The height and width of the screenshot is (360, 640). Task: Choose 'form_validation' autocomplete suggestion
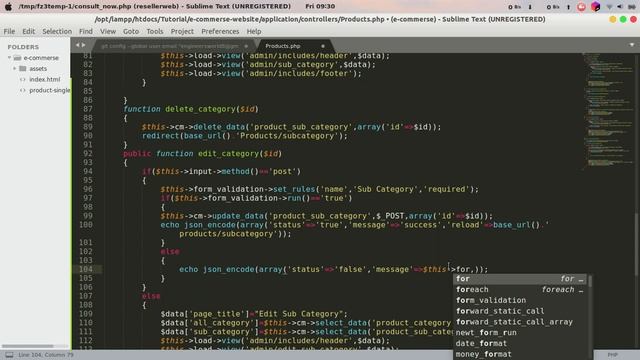[520, 300]
